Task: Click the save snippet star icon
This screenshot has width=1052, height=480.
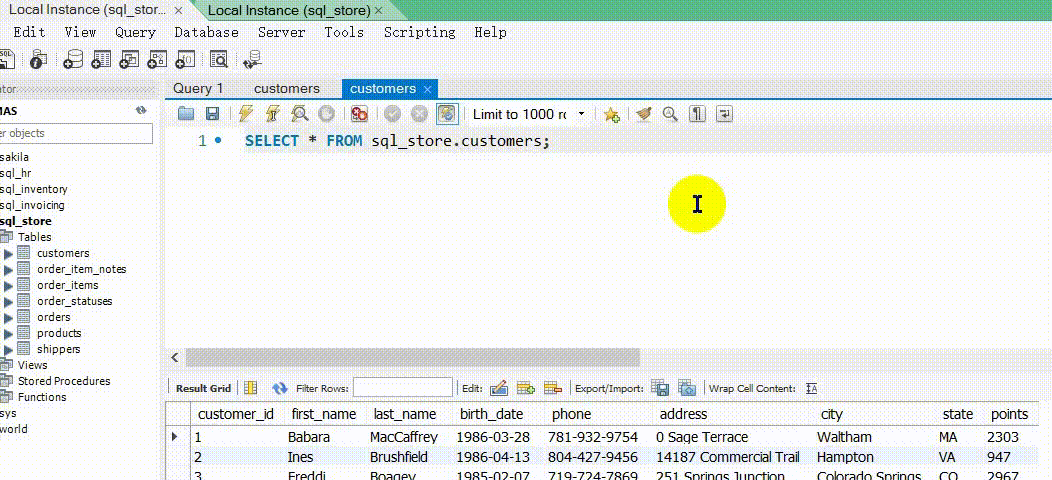Action: click(611, 114)
